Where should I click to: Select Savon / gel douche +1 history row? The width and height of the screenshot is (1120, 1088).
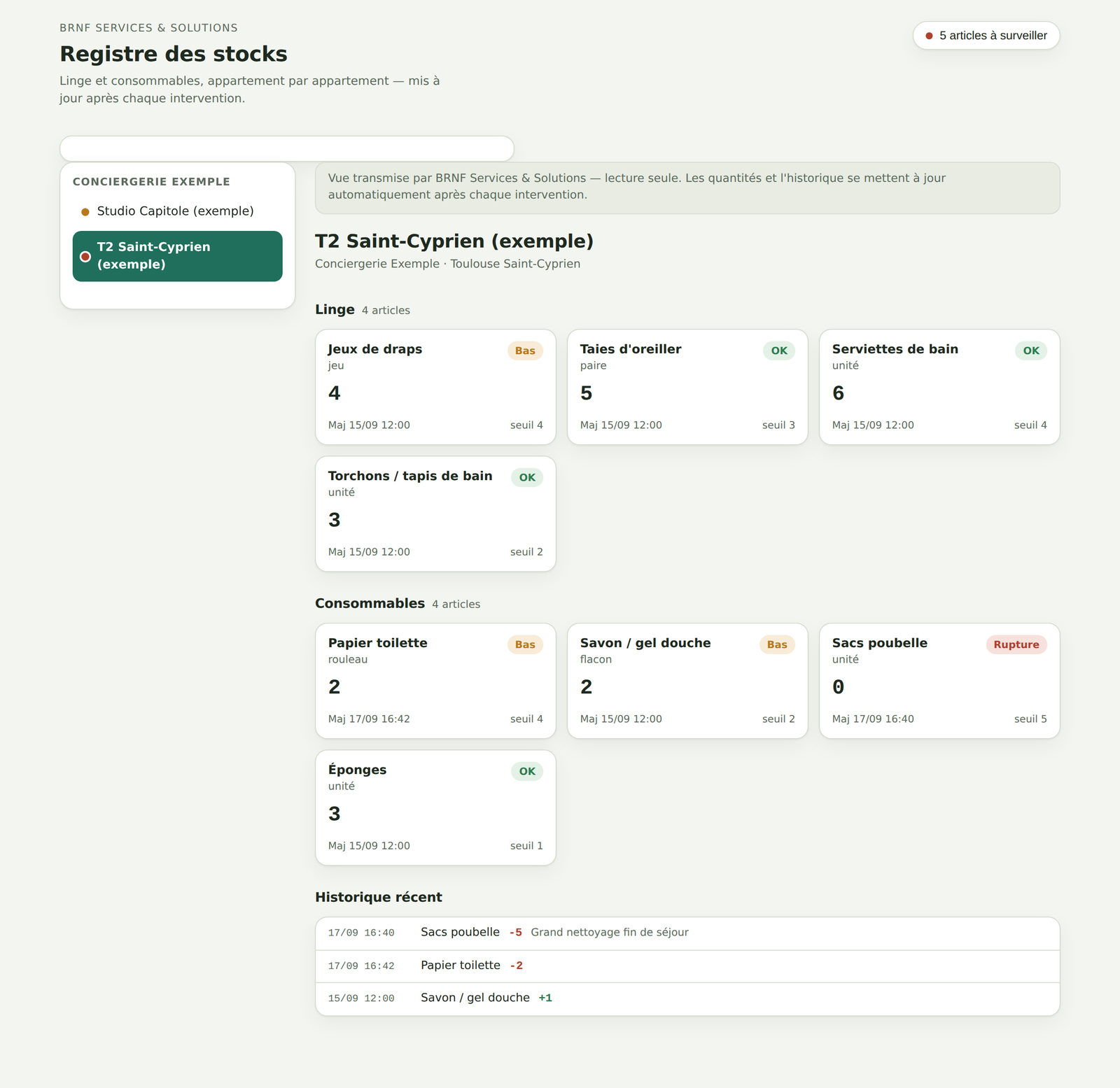(x=687, y=998)
